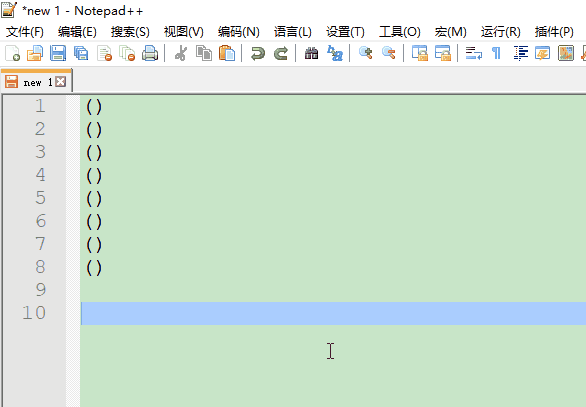
Task: Open the 搜索(S) menu
Action: (x=130, y=32)
